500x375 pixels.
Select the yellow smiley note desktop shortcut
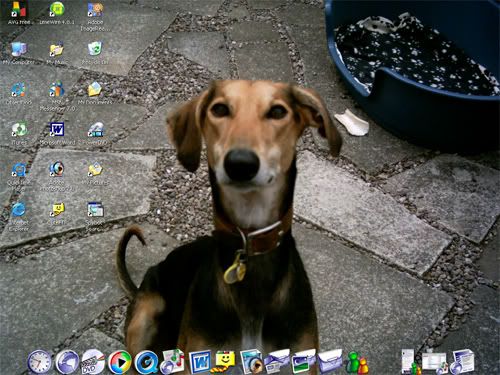pos(57,213)
